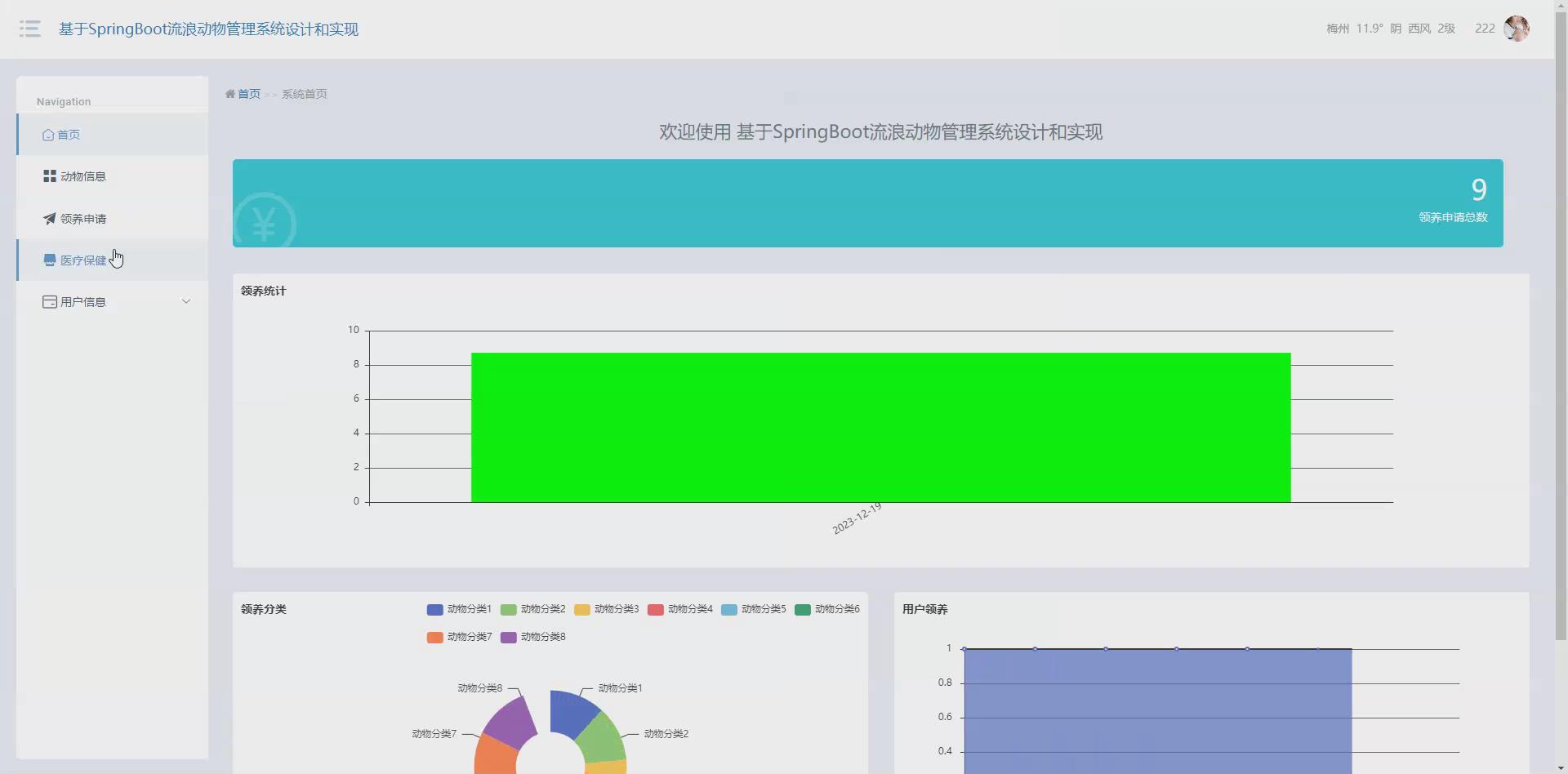This screenshot has width=1568, height=774.
Task: Click the 领养分类 chart title
Action: pos(264,609)
